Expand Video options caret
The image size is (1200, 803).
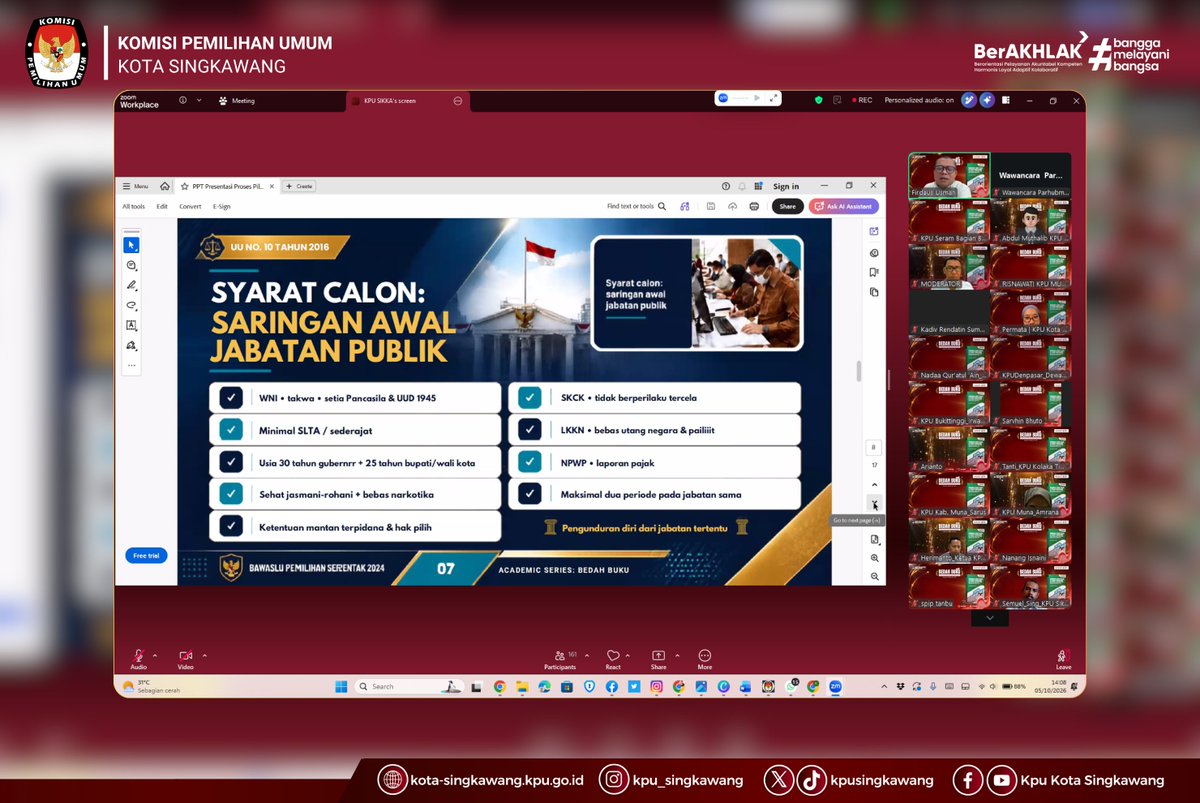coord(204,655)
